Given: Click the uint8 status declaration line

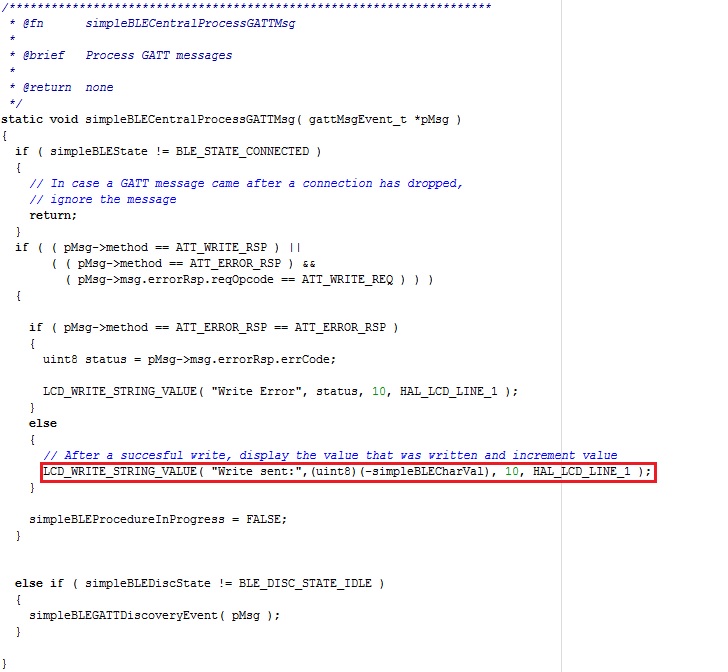Looking at the screenshot, I should click(x=189, y=359).
